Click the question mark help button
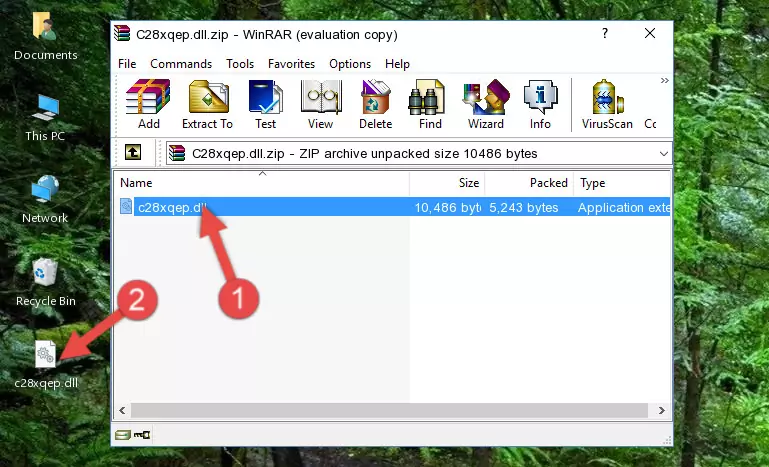Screen dimensions: 769x467 point(605,33)
